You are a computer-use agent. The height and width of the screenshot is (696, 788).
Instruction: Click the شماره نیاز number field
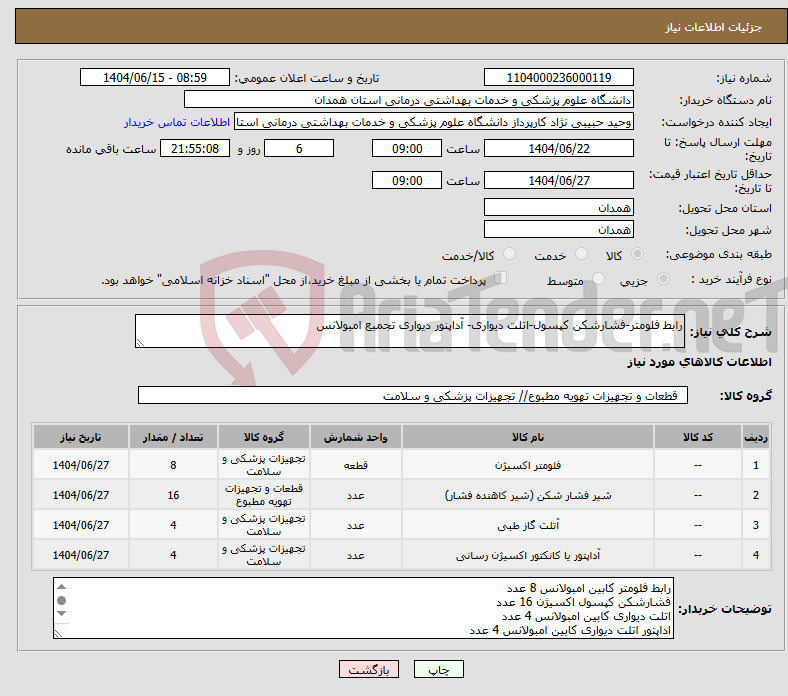coord(559,78)
